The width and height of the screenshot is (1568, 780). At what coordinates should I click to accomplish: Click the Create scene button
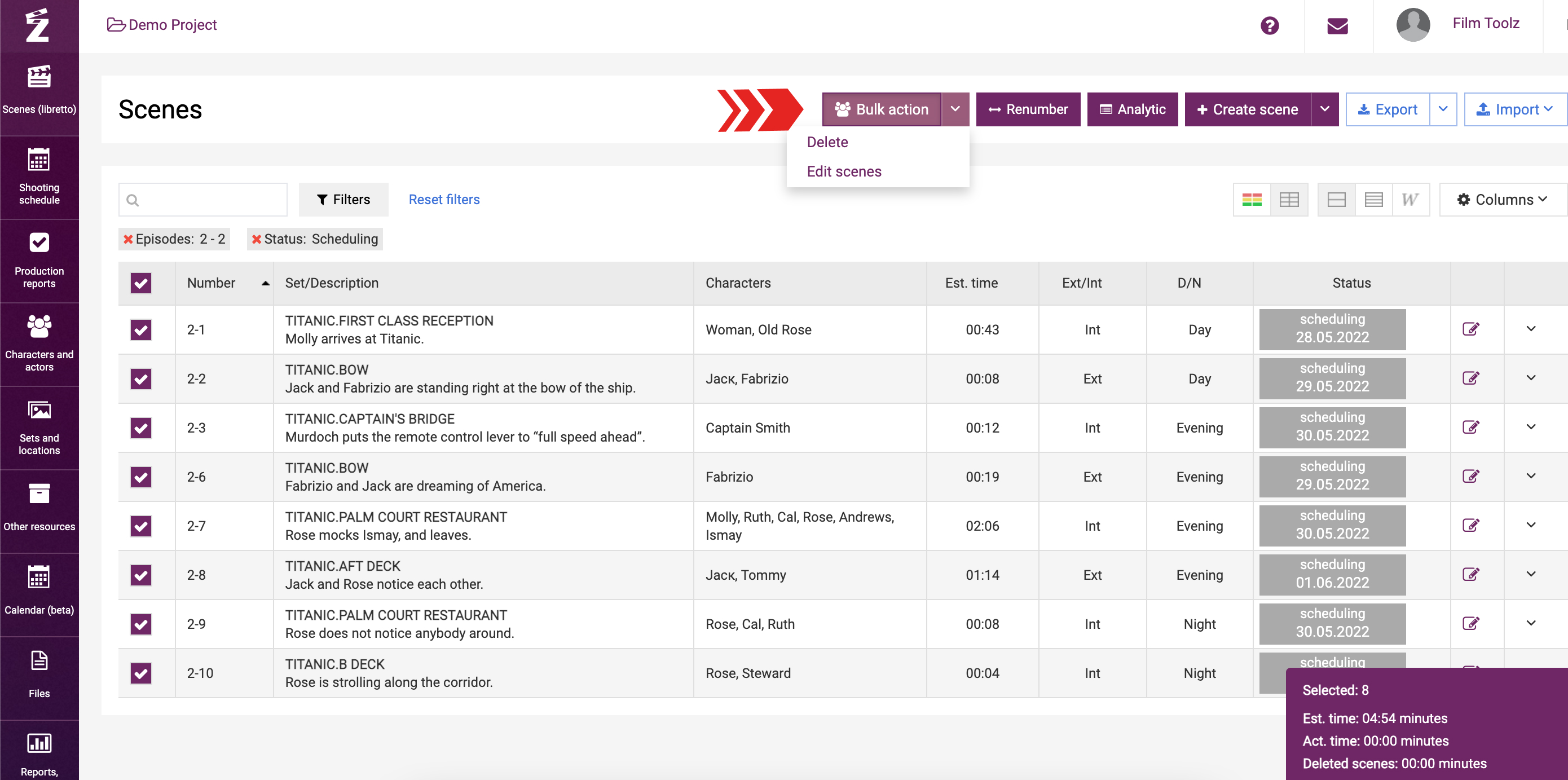tap(1248, 109)
